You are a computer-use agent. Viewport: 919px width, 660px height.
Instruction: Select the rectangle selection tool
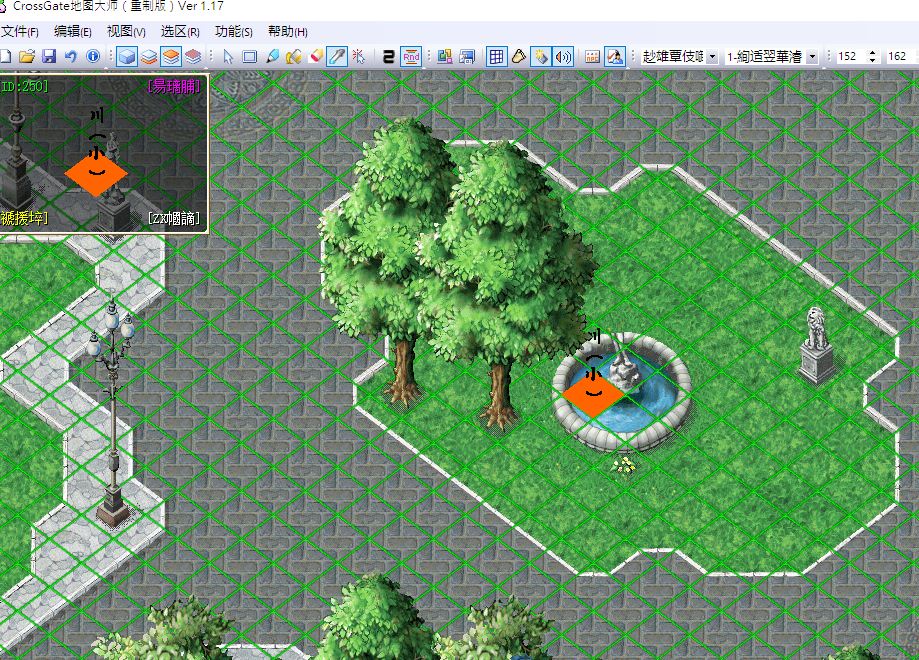pos(250,57)
